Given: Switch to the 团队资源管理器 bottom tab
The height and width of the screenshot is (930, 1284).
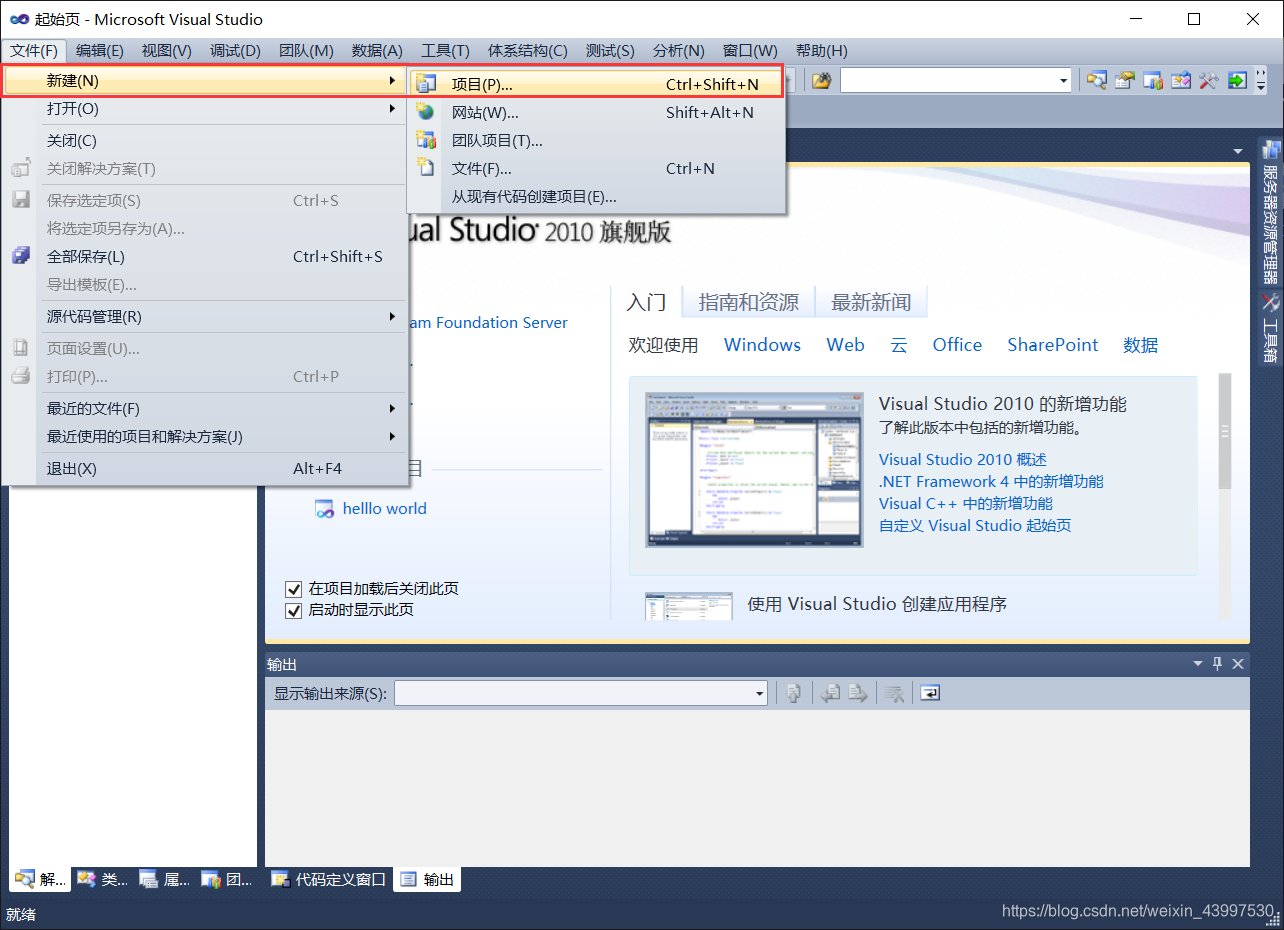Looking at the screenshot, I should click(227, 880).
